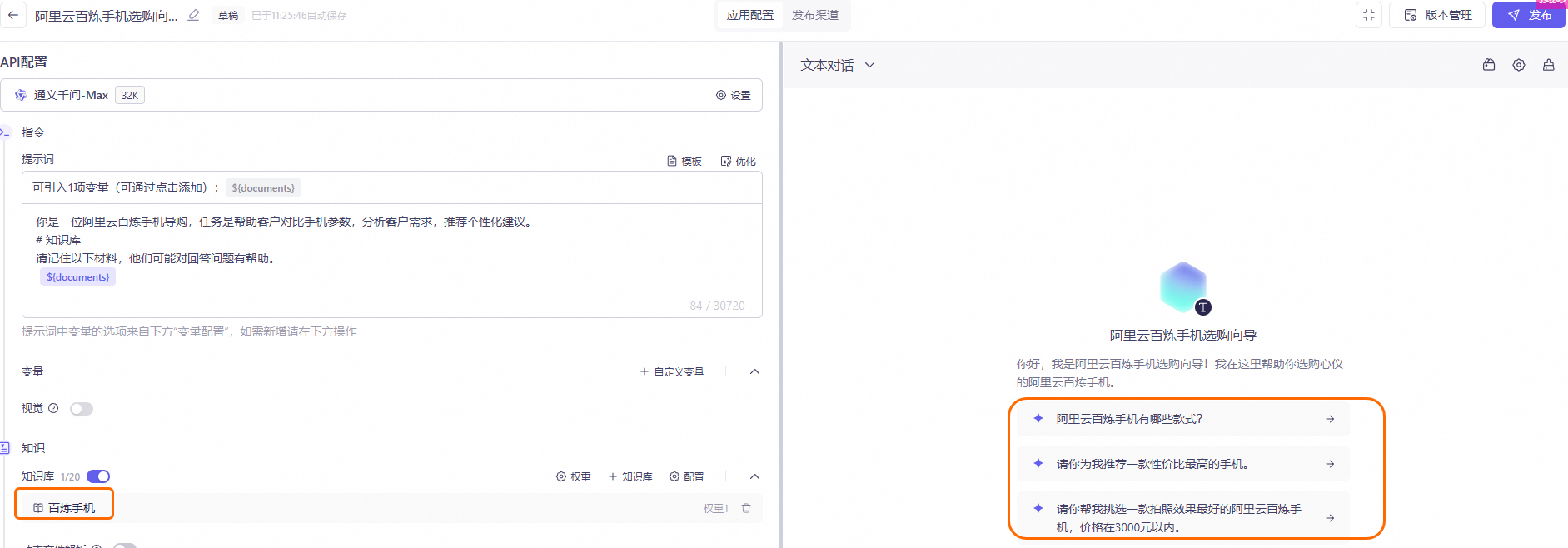1568x548 pixels.
Task: Show help tooltip icon next to 视觉
Action: tap(53, 408)
